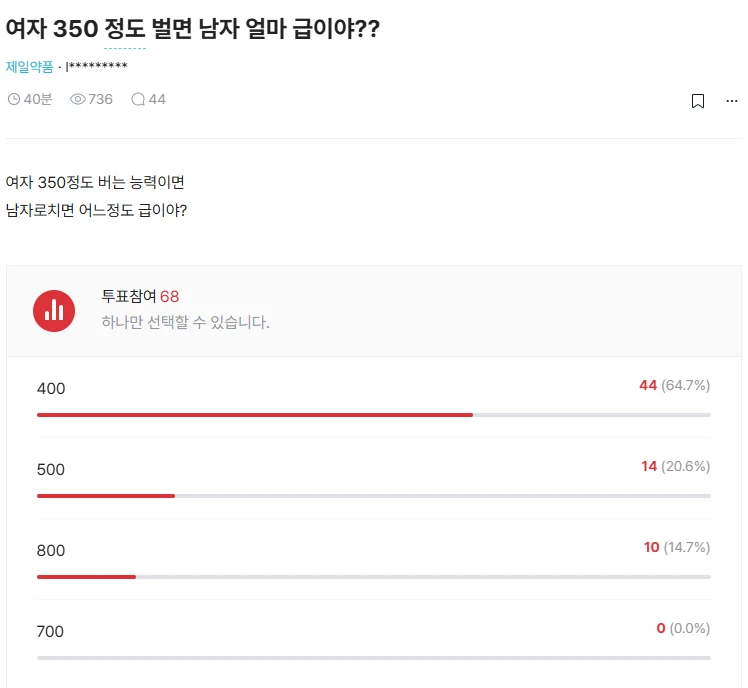Viewport: 748px width, 688px height.
Task: Click the masked author nickname
Action: pyautogui.click(x=97, y=66)
